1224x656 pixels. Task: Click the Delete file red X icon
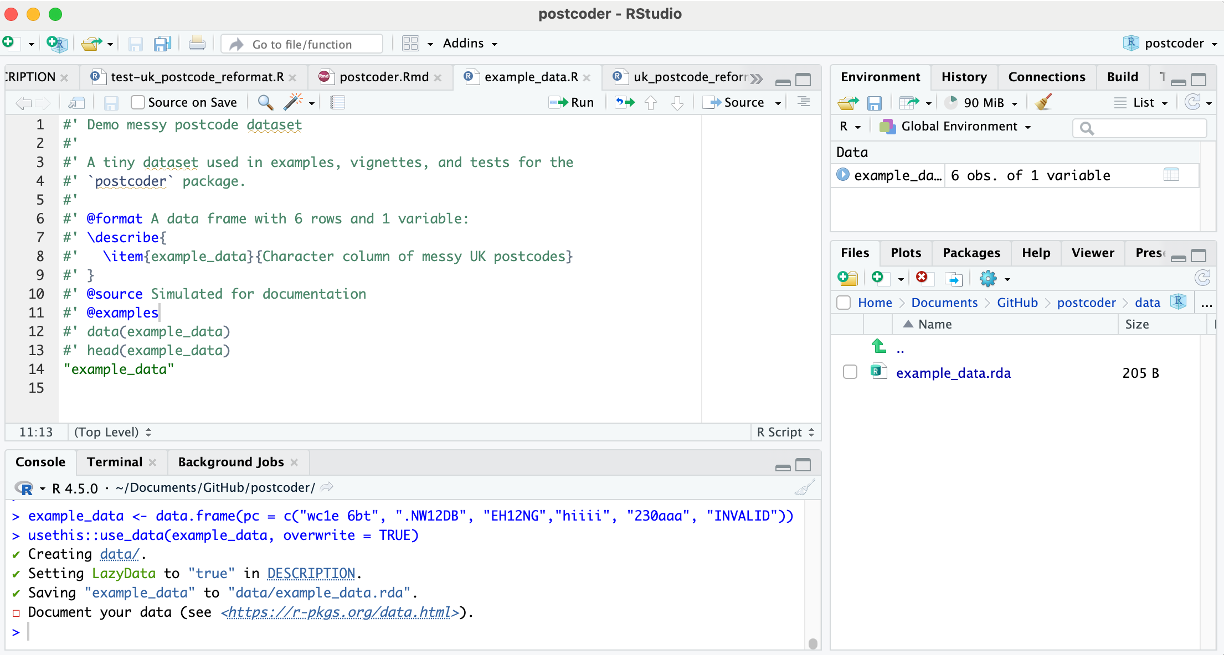[x=922, y=278]
